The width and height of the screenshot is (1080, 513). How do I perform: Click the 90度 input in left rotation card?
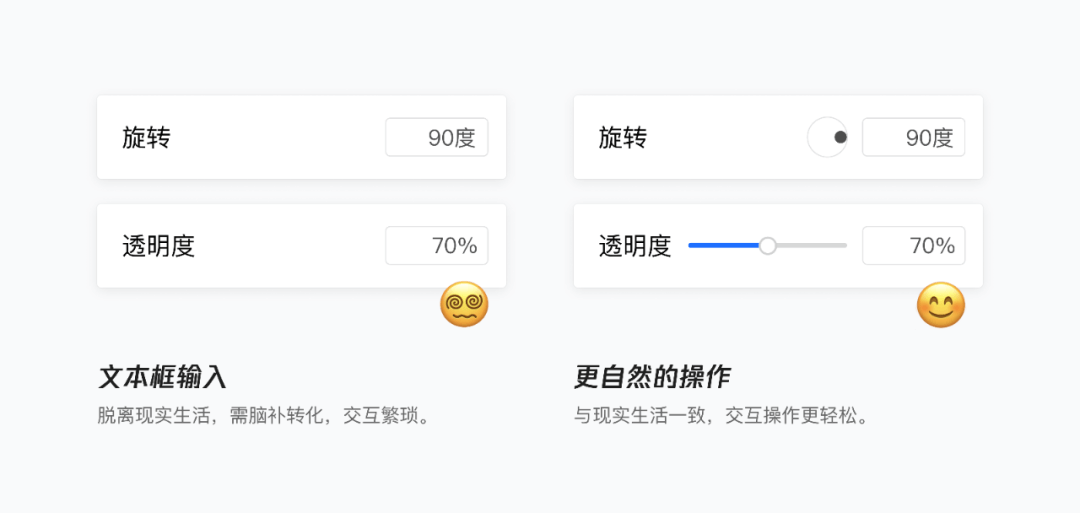[x=437, y=137]
